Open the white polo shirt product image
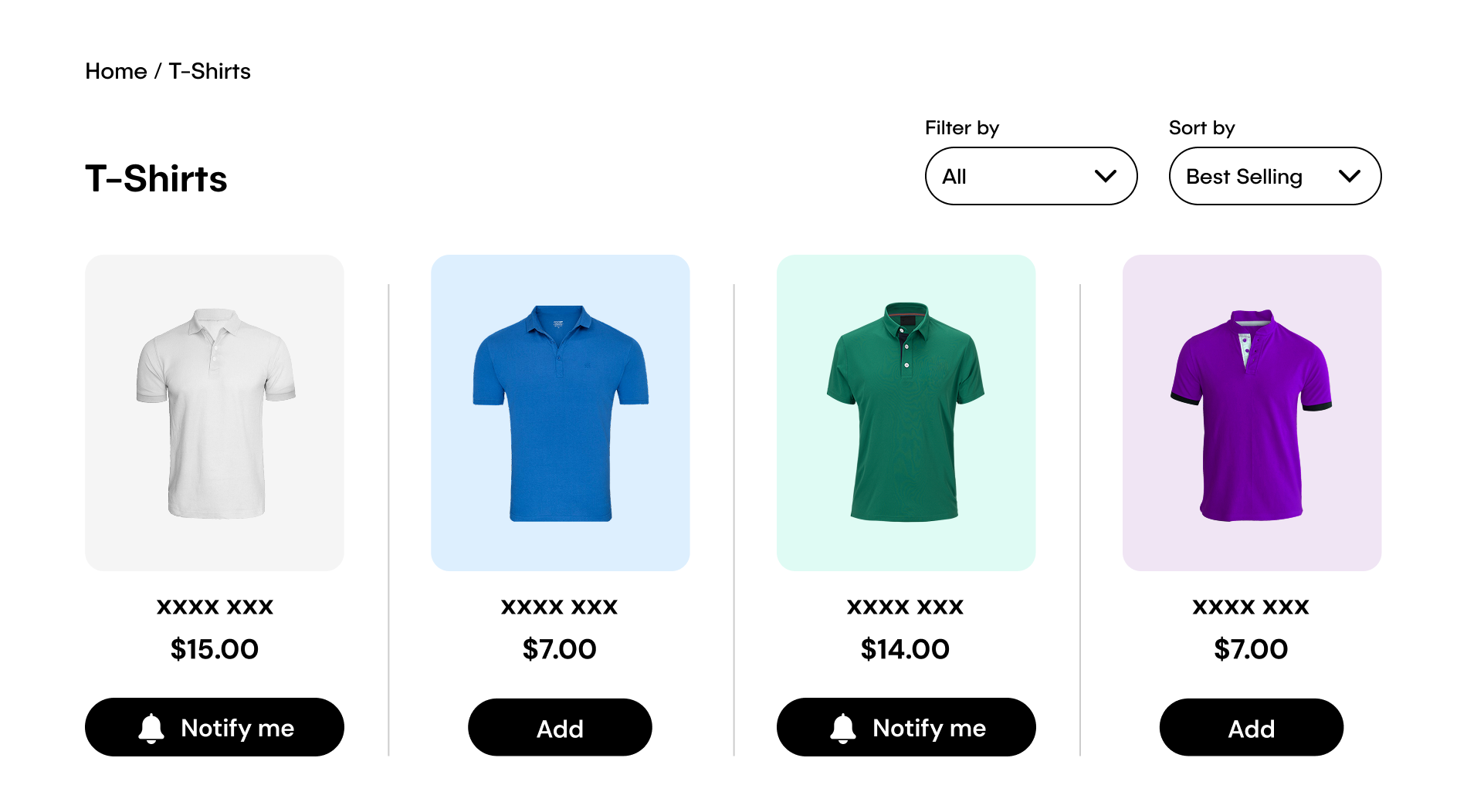Viewport: 1467px width, 812px height. [215, 413]
